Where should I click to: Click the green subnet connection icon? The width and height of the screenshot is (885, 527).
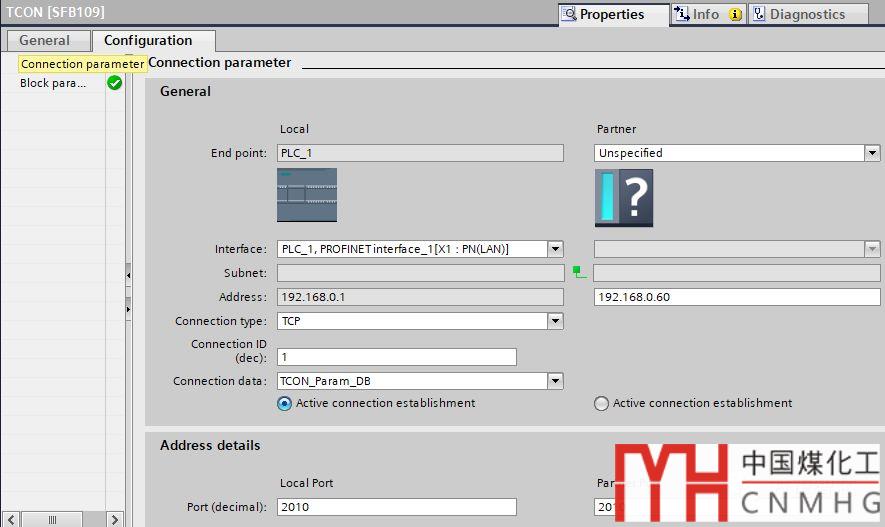579,273
